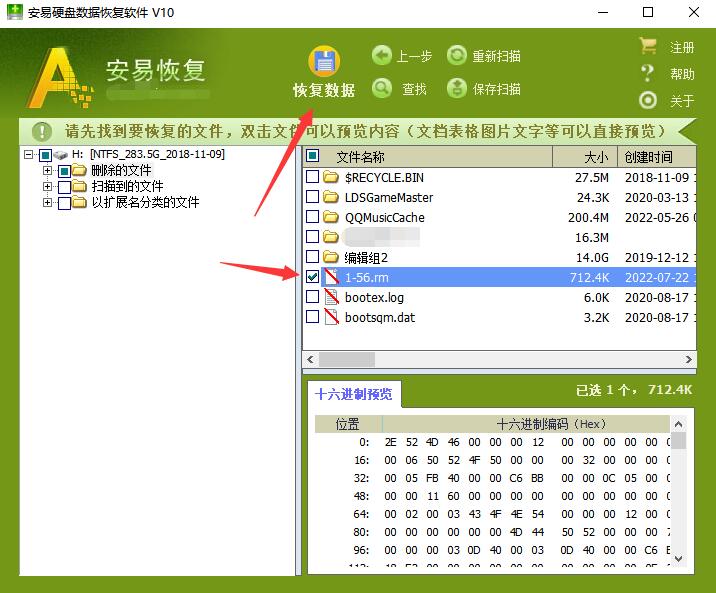The image size is (716, 593).
Task: Click the Recover Data floppy disk icon
Action: point(324,61)
